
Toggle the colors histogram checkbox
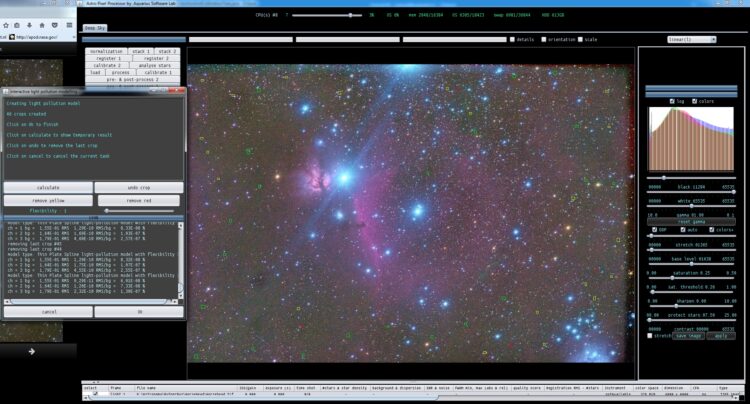(695, 101)
